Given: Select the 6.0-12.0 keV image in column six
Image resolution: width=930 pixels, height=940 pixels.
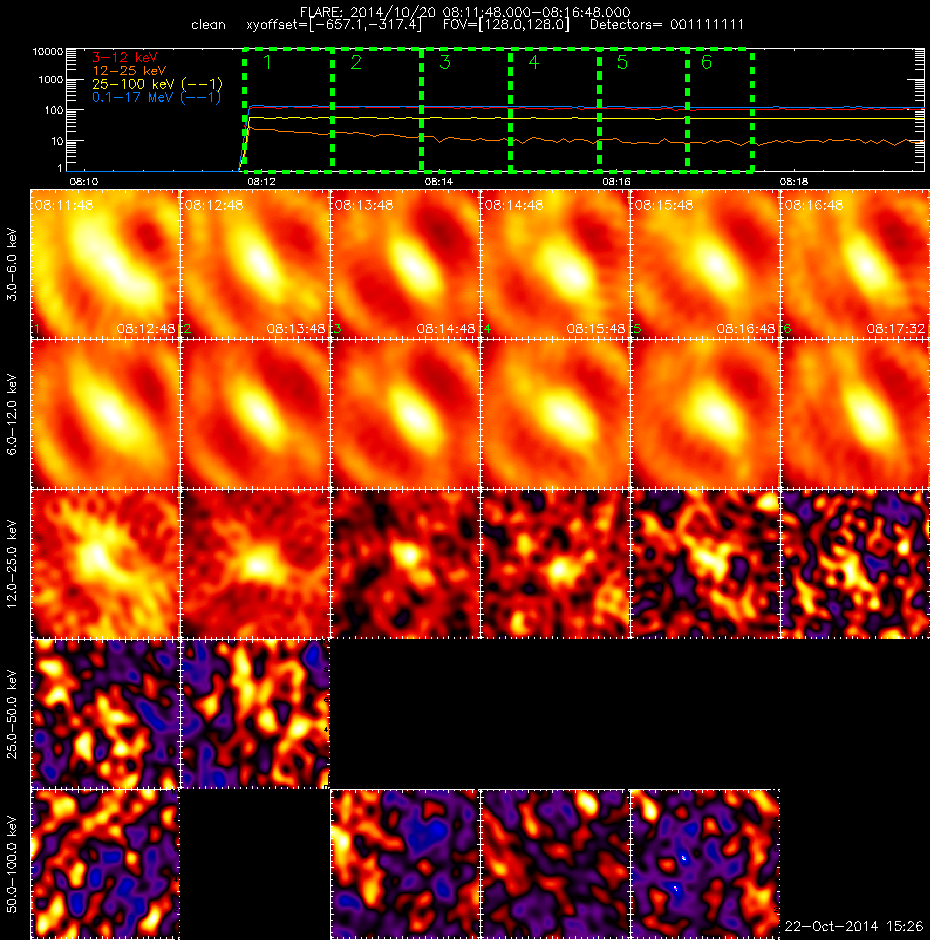Looking at the screenshot, I should (x=855, y=414).
